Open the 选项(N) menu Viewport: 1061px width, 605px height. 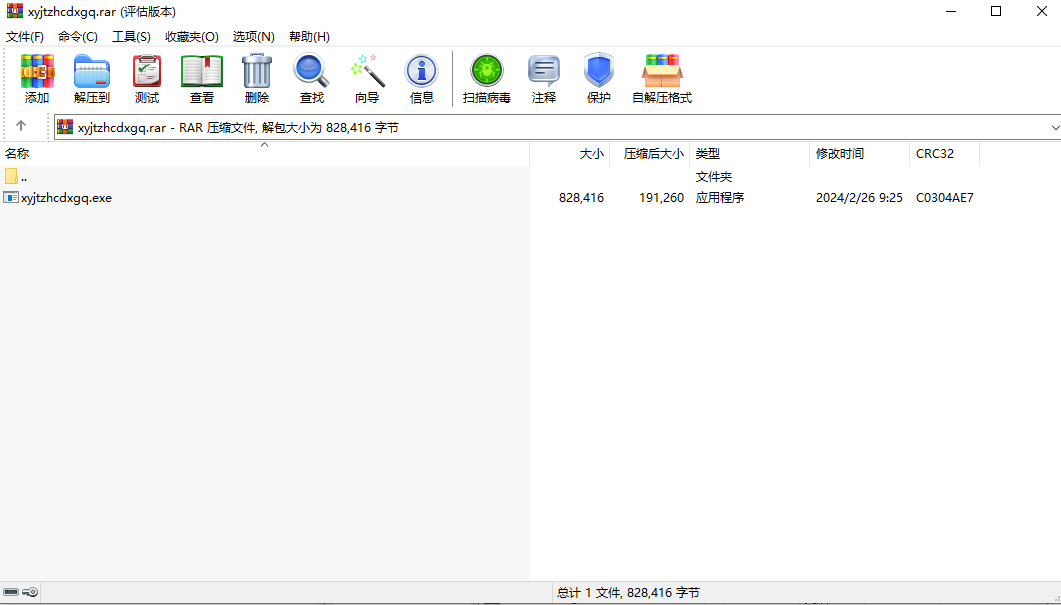click(254, 37)
